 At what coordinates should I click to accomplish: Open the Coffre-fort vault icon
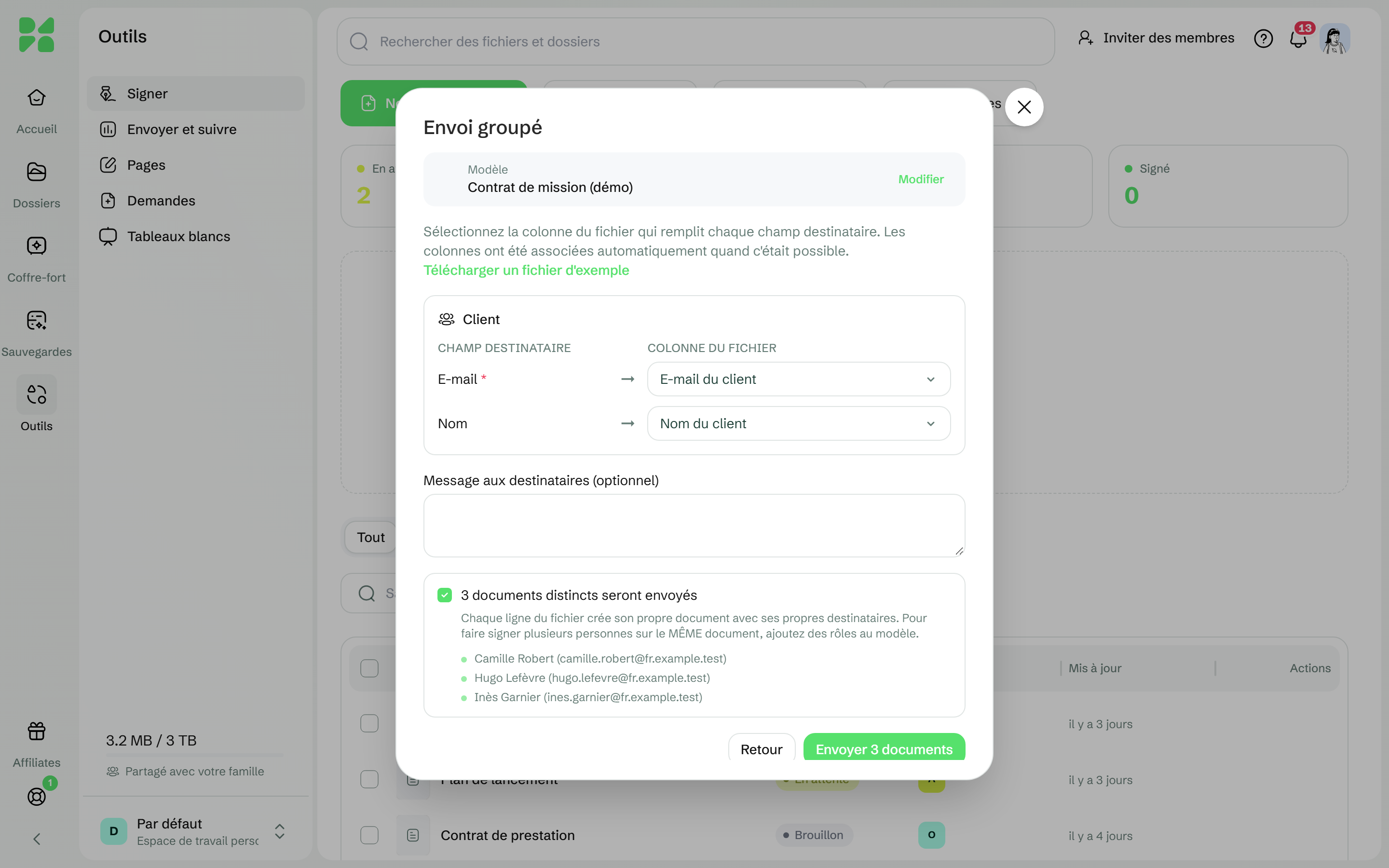(x=36, y=246)
